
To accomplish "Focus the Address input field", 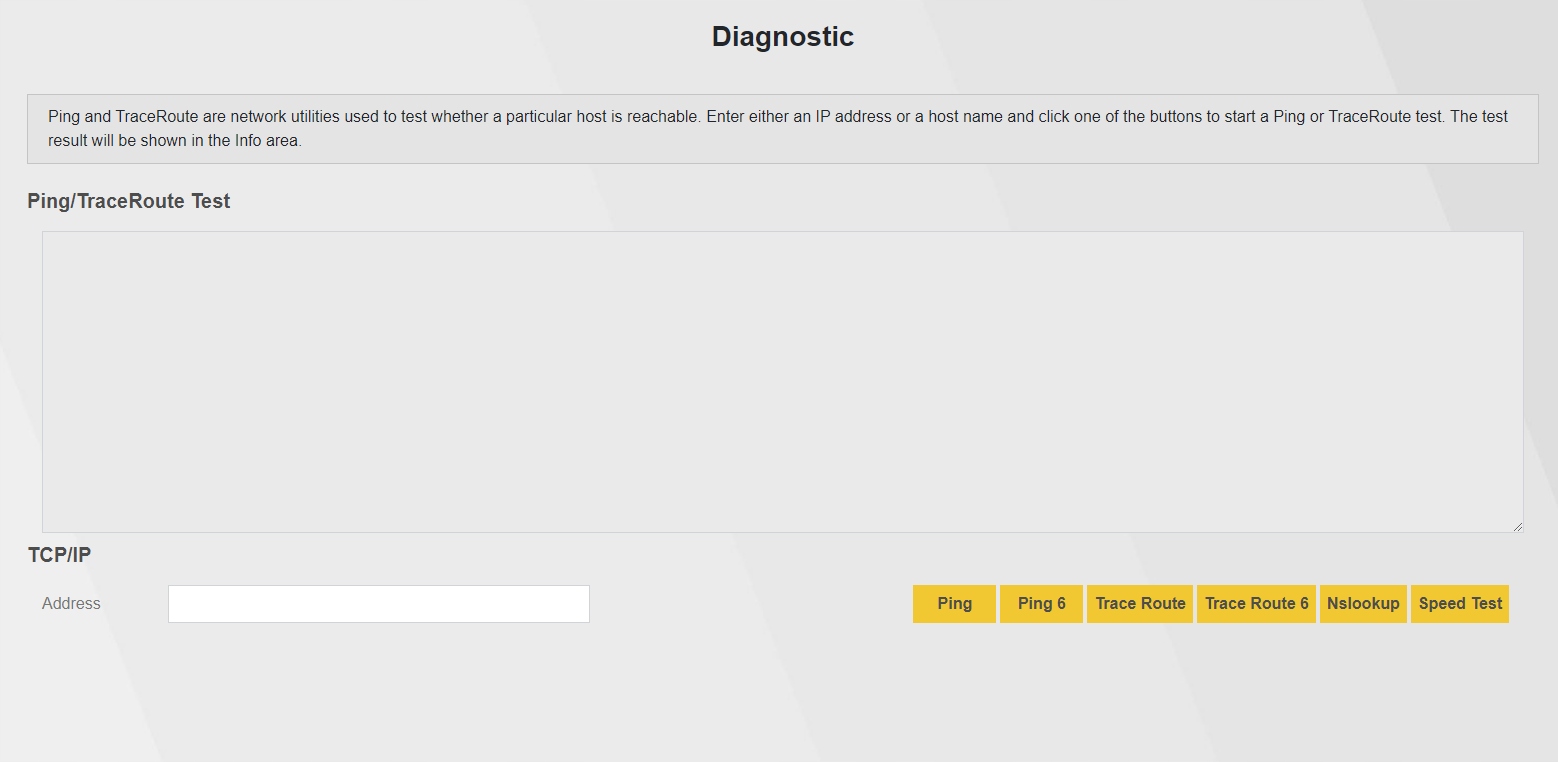I will [x=378, y=604].
